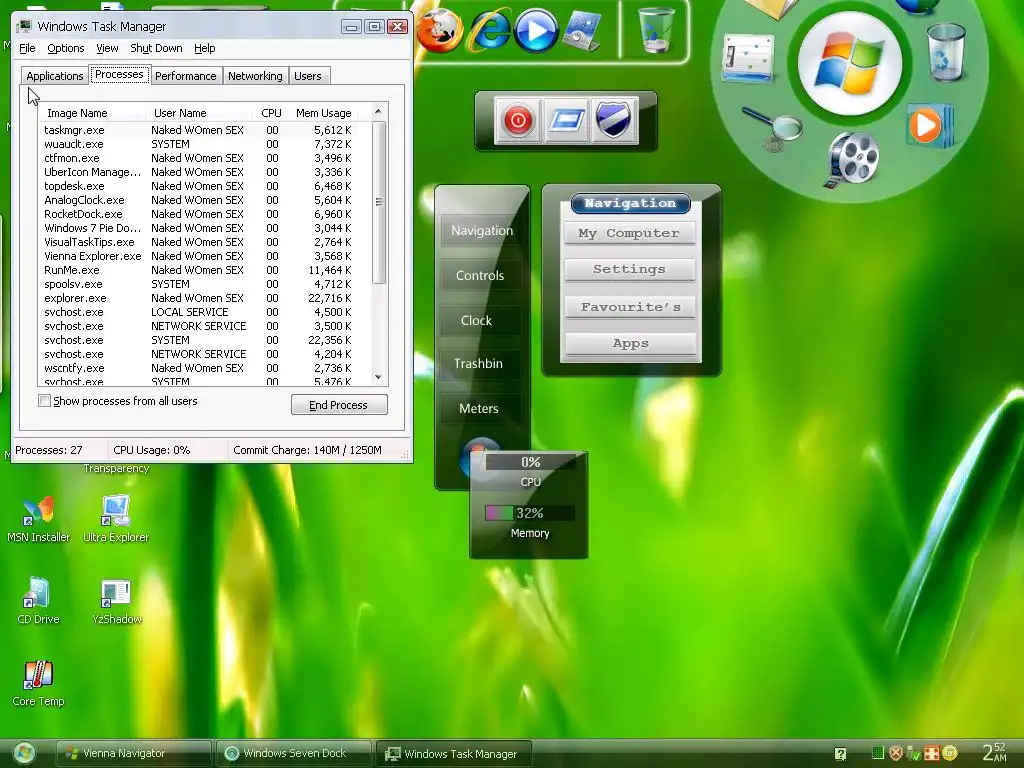
Task: Click the Controls sidebar button
Action: [x=480, y=276]
